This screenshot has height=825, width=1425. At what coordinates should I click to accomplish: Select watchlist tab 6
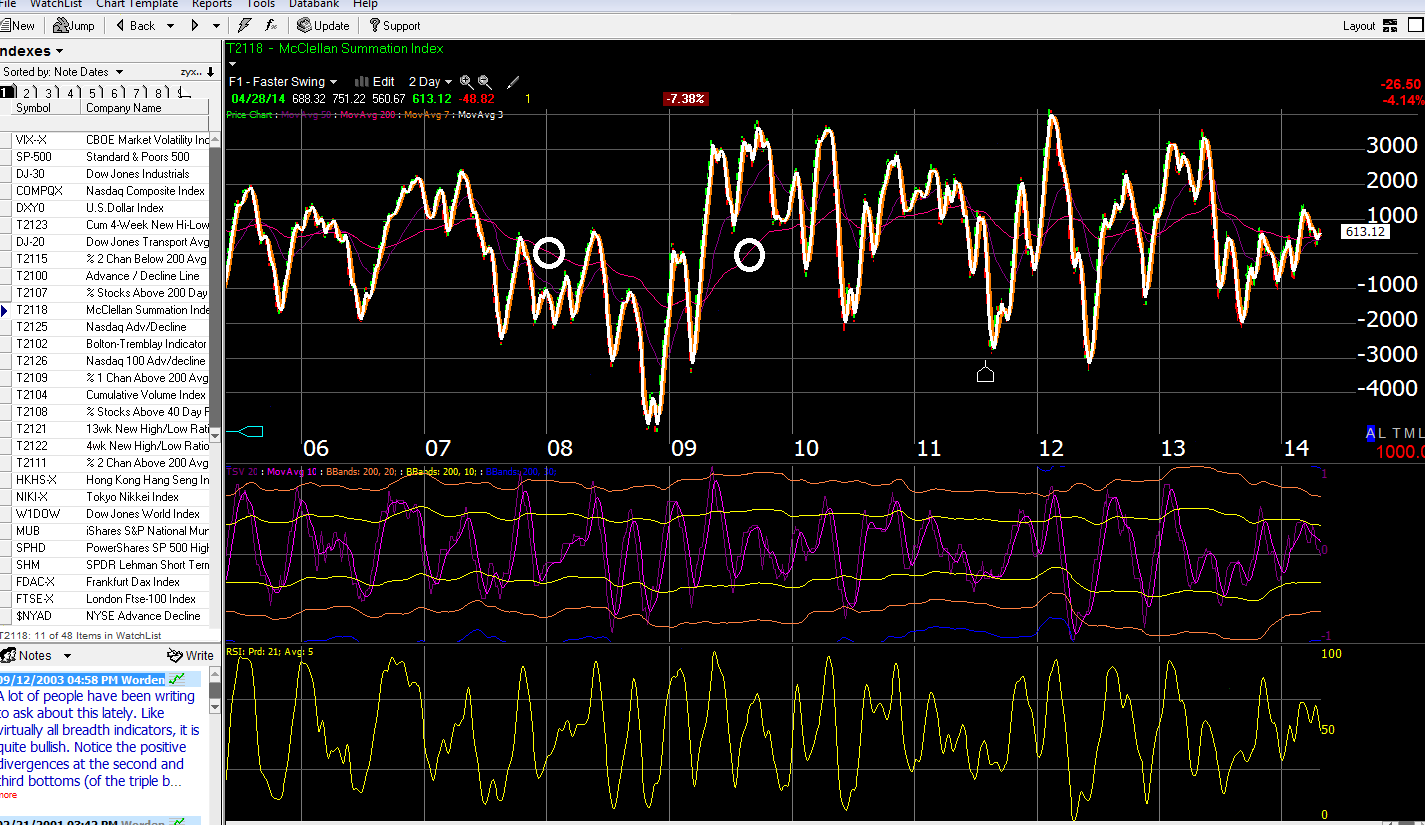[114, 93]
